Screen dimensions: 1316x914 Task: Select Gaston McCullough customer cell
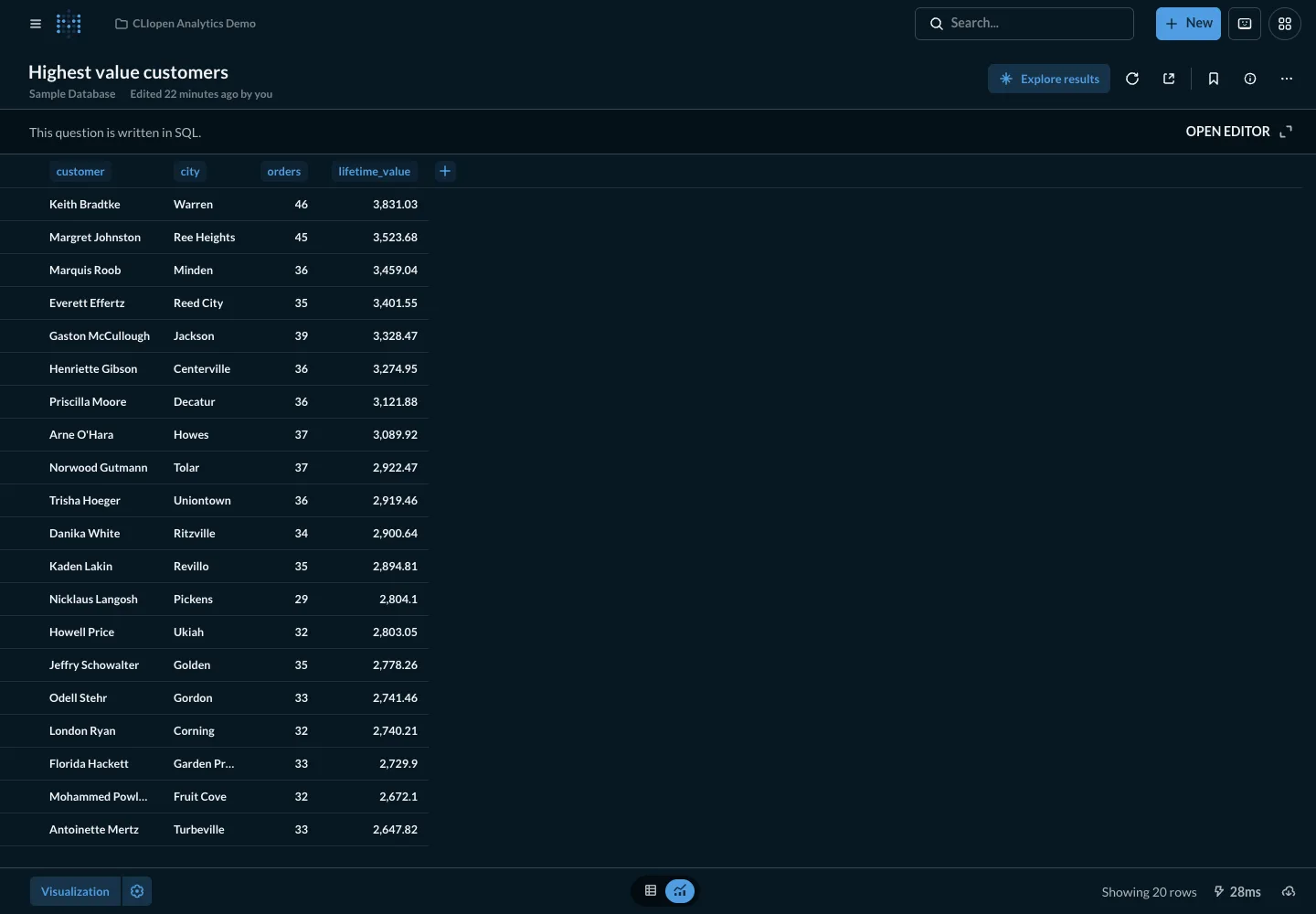100,336
